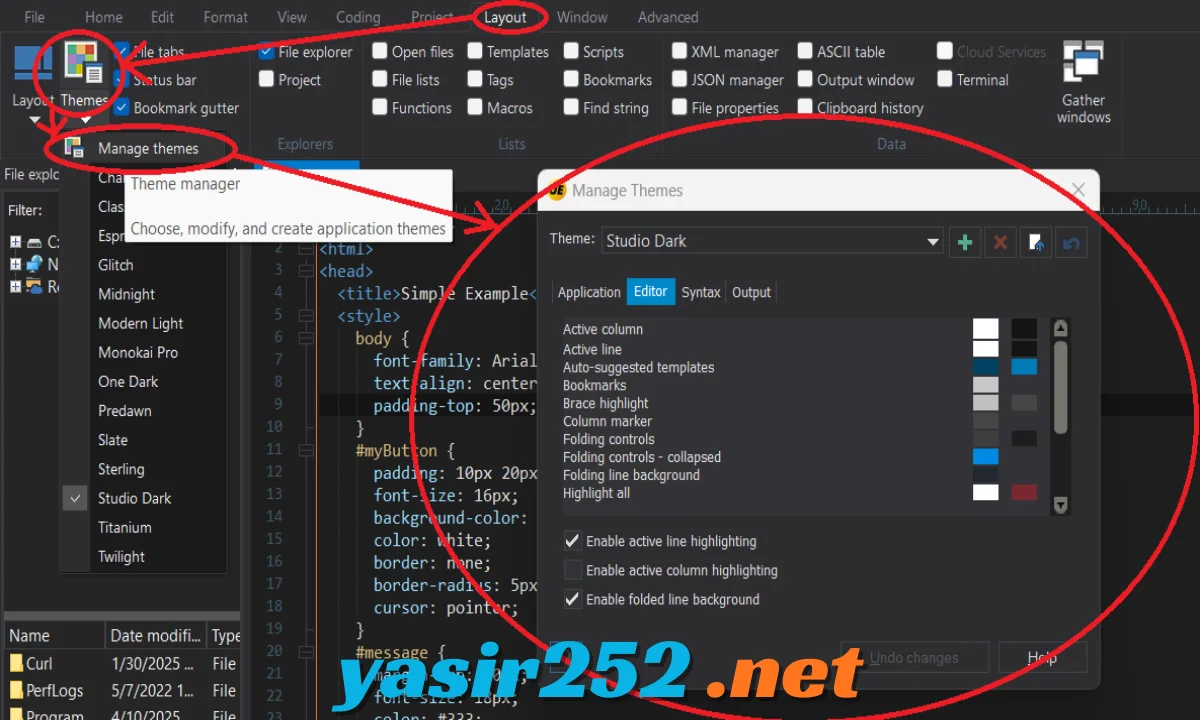1200x720 pixels.
Task: Click the Undo changes button
Action: point(914,657)
